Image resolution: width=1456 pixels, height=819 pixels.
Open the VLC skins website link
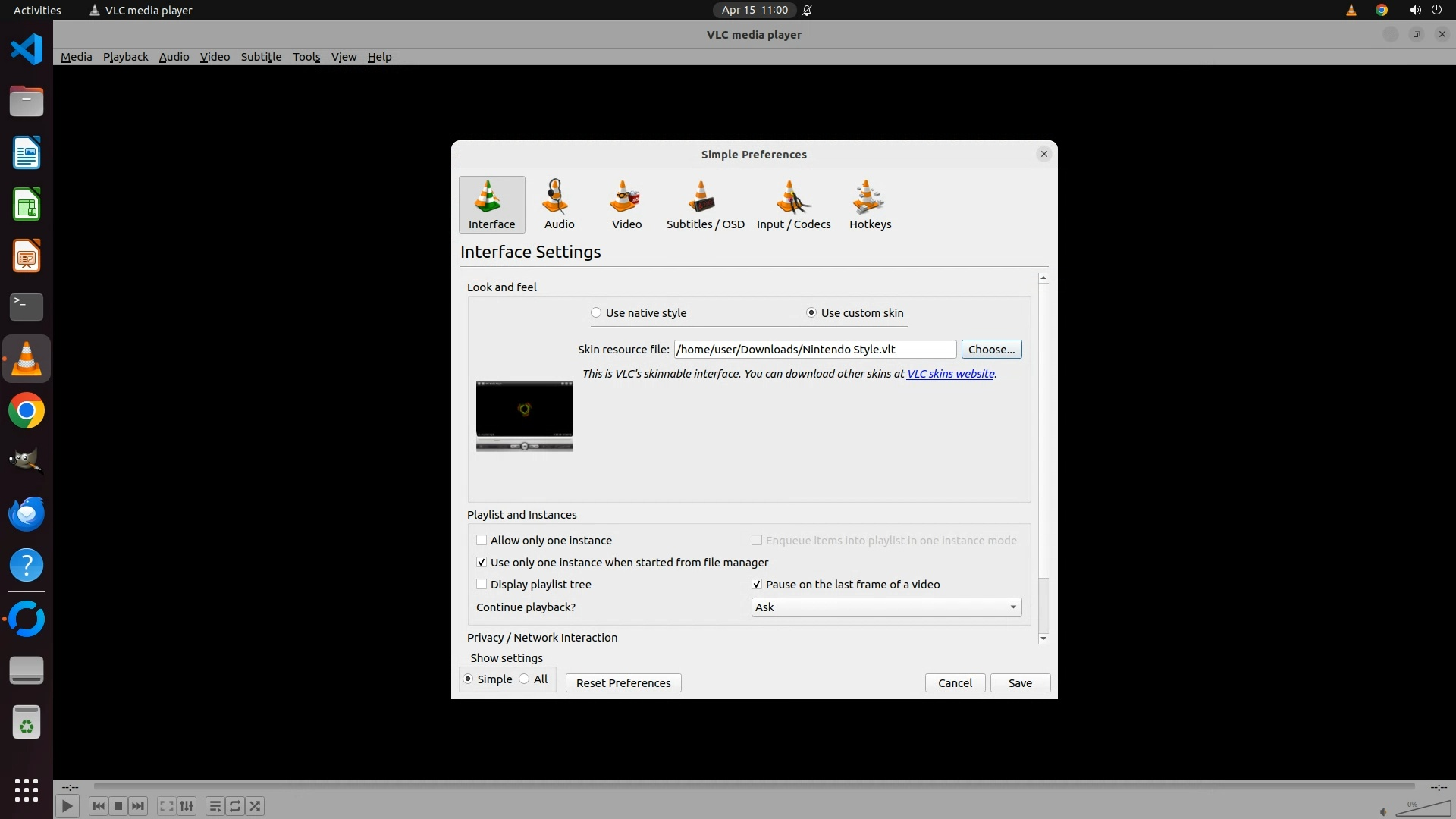(950, 374)
